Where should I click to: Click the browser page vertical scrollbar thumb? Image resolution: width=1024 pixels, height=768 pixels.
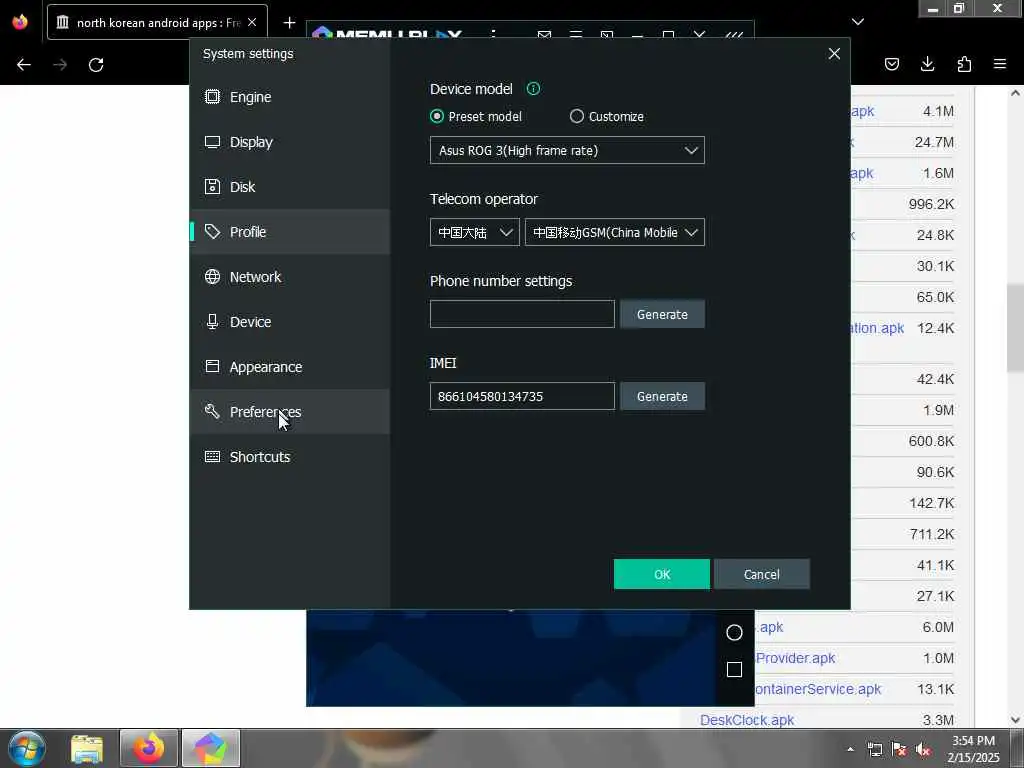(1015, 327)
